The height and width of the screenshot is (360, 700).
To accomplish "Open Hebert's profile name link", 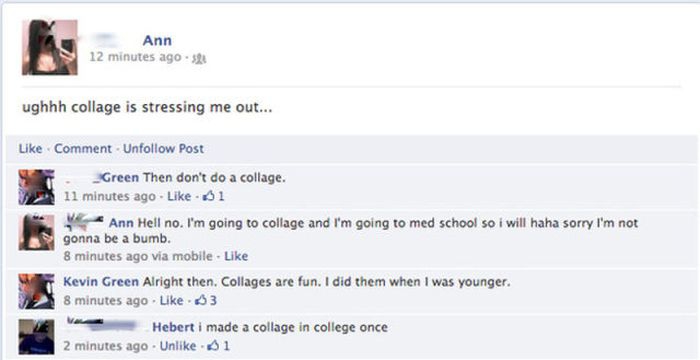I will [x=173, y=327].
